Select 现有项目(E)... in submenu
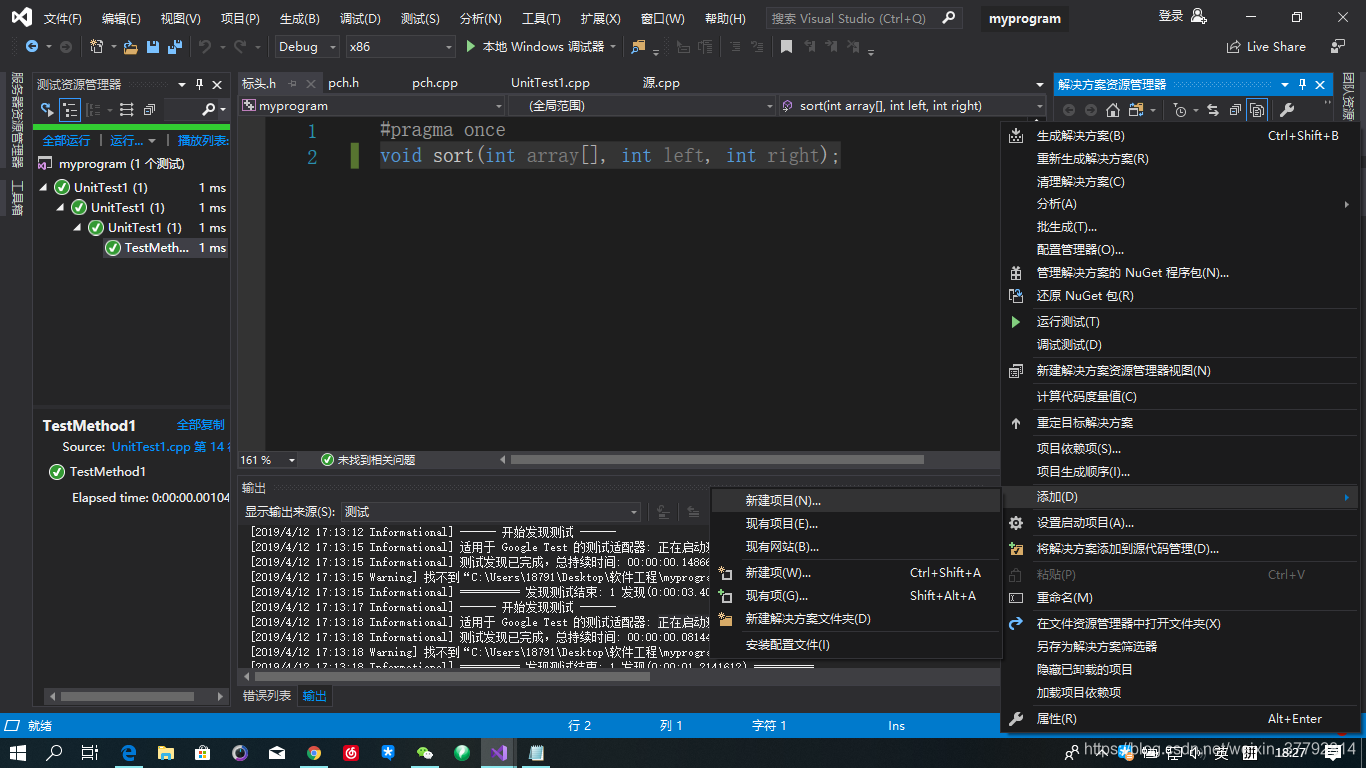Viewport: 1366px width, 768px height. point(855,523)
